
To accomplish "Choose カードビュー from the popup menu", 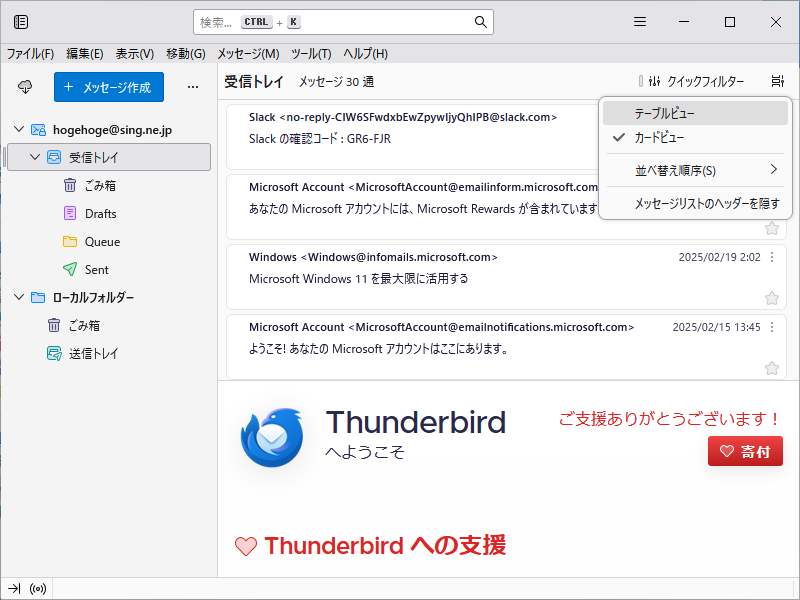I will click(x=695, y=137).
